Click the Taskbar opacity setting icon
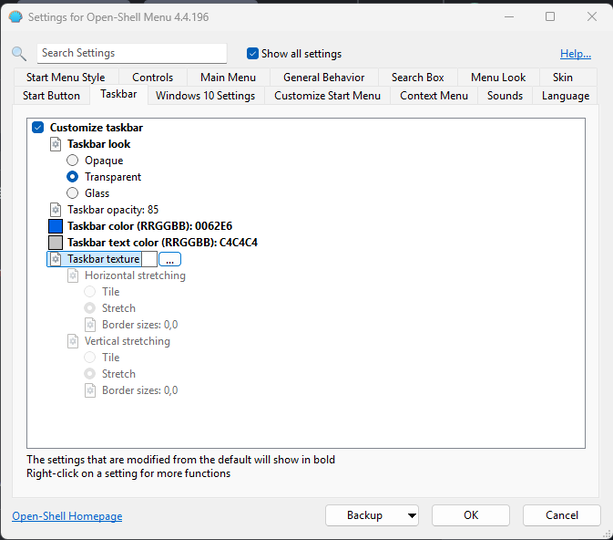613x540 pixels. (x=56, y=210)
